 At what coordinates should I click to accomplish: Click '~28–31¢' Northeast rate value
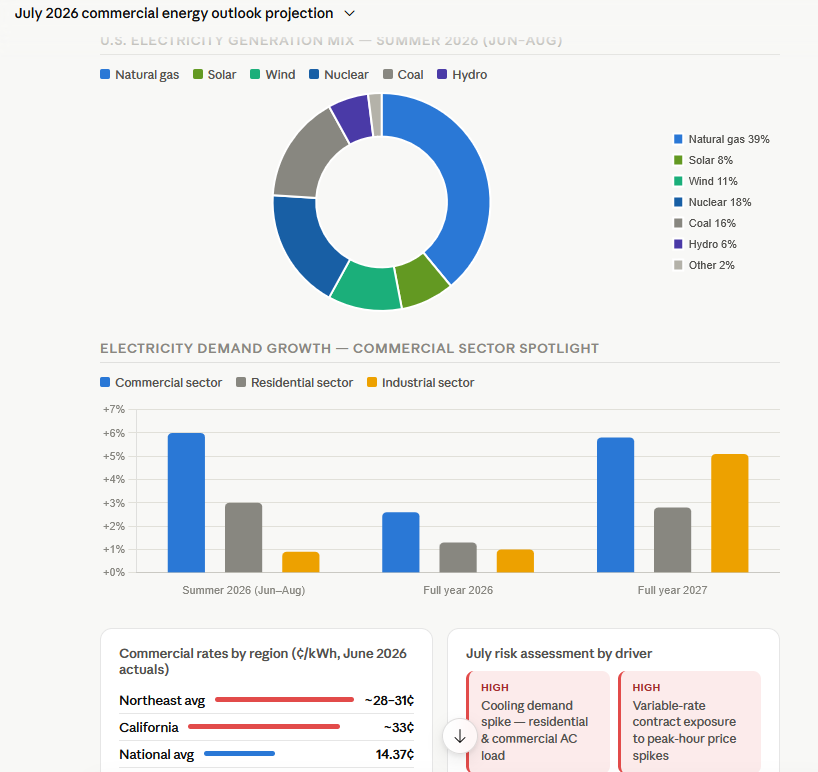click(x=389, y=700)
